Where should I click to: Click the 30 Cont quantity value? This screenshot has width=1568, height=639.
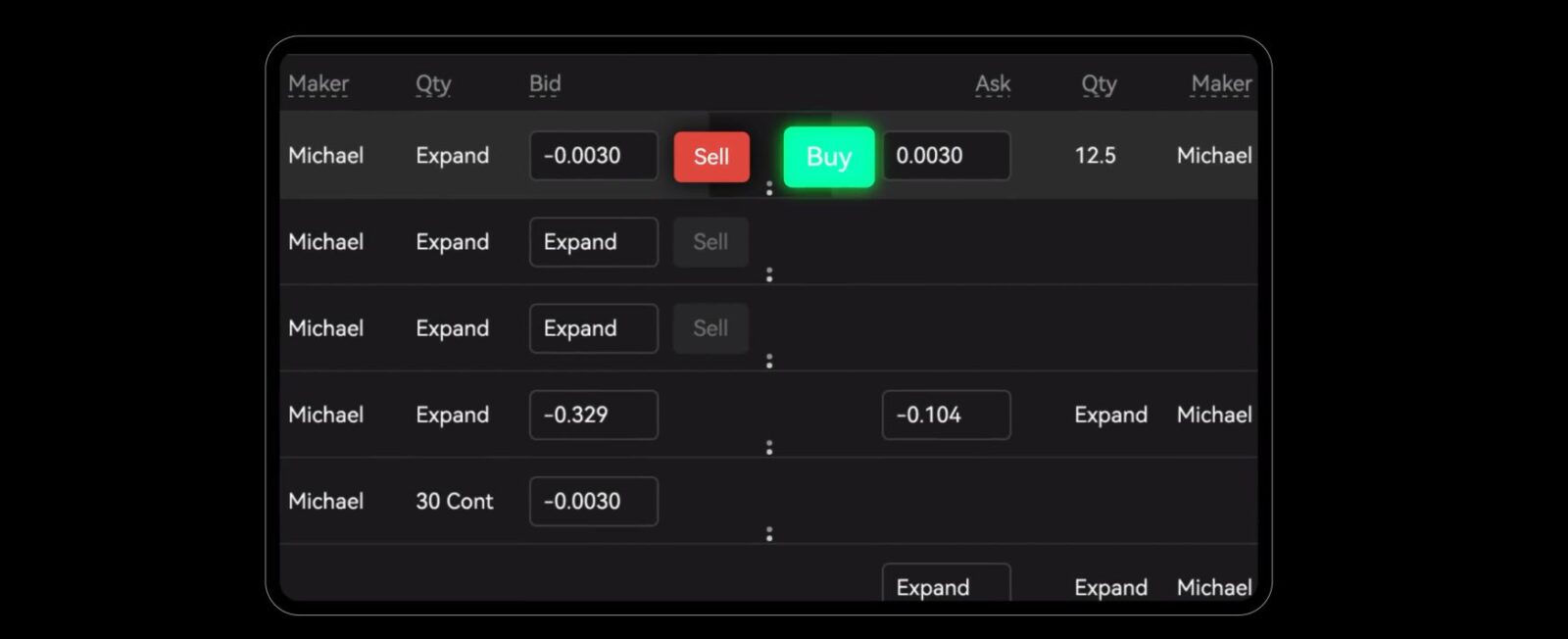(454, 501)
